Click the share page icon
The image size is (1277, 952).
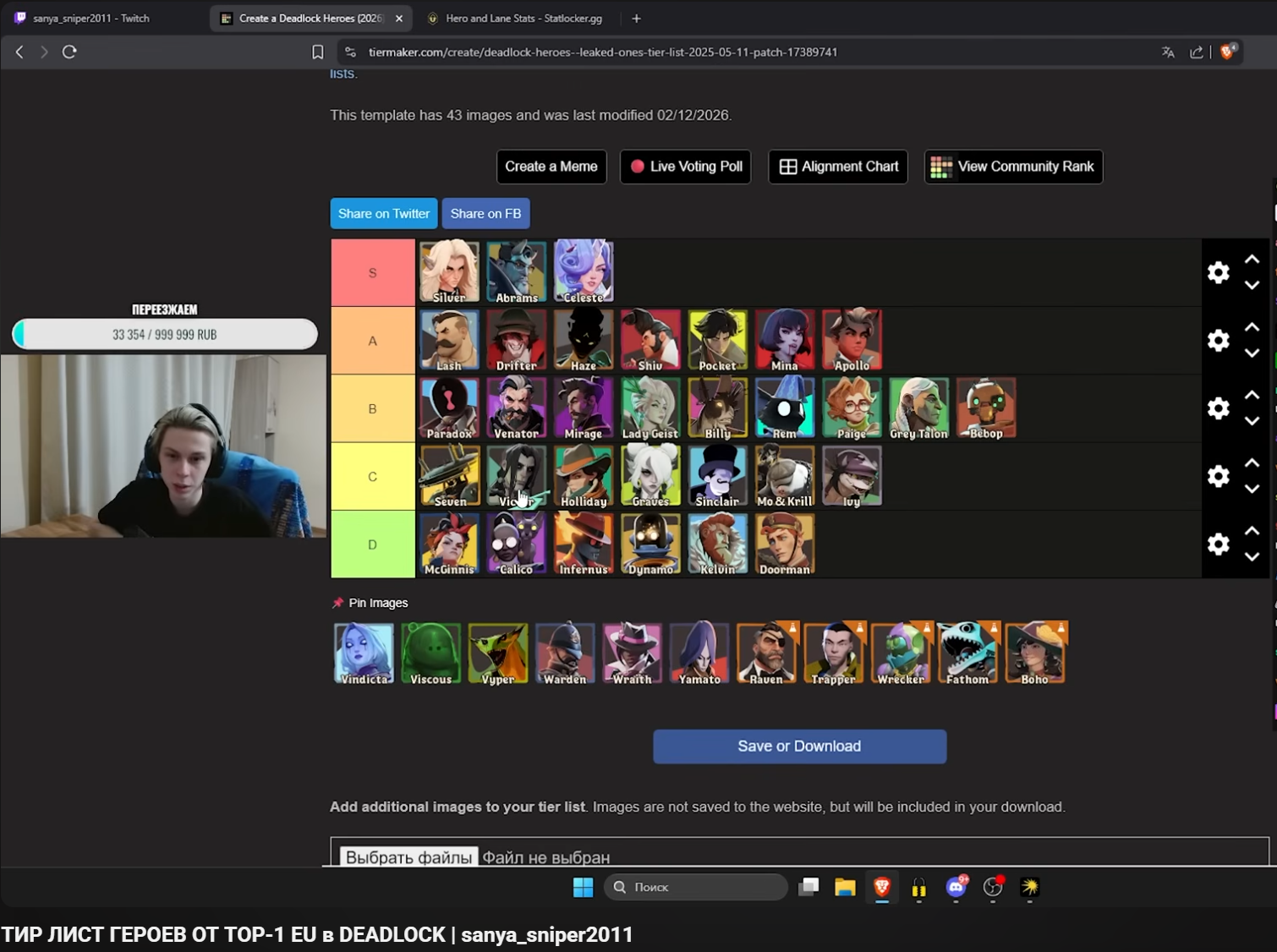click(x=1197, y=52)
